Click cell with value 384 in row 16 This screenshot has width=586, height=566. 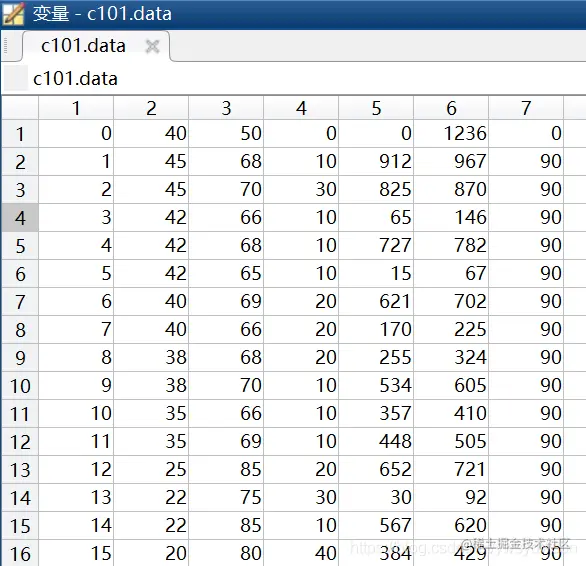pos(376,553)
